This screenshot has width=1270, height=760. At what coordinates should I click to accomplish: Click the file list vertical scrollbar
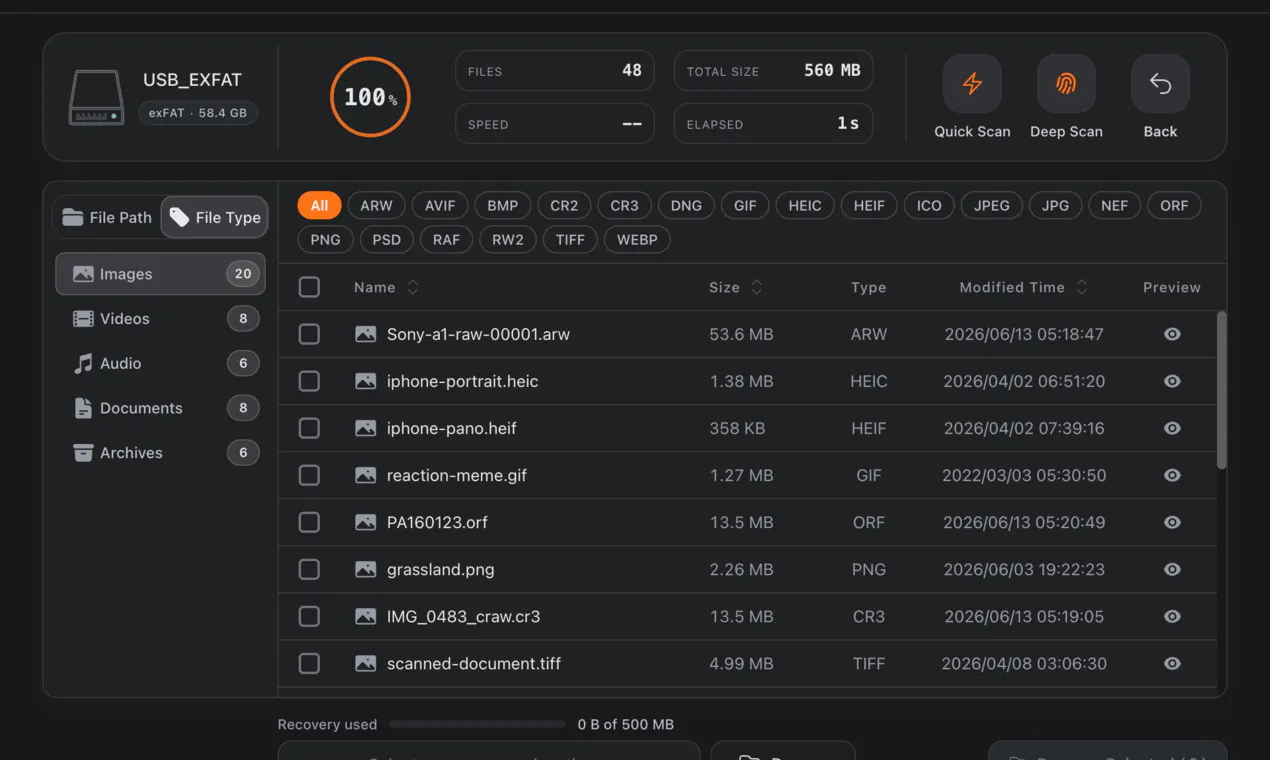click(x=1221, y=390)
